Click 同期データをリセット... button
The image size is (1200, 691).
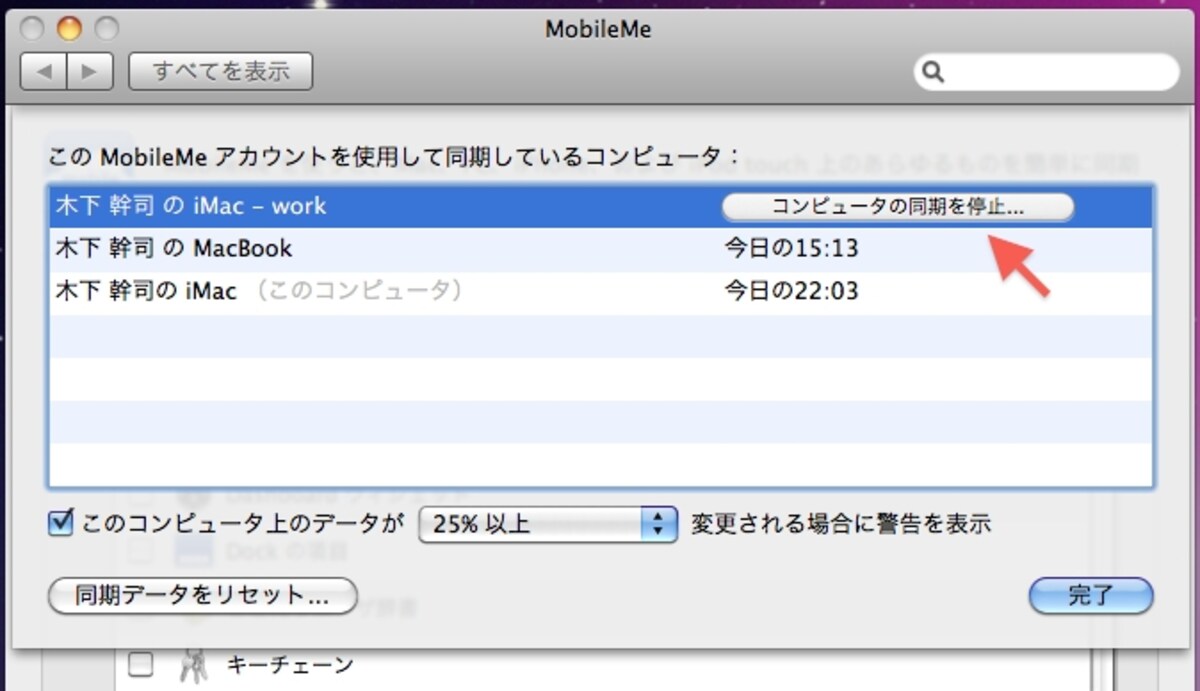(202, 596)
